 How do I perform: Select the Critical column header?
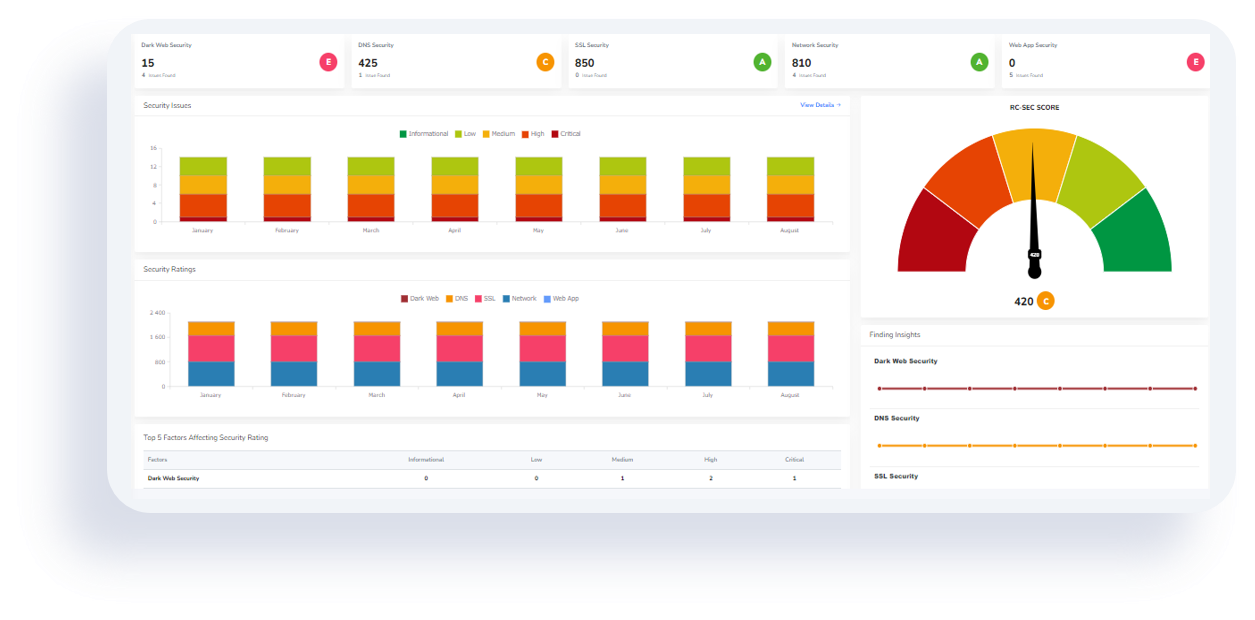coord(793,459)
